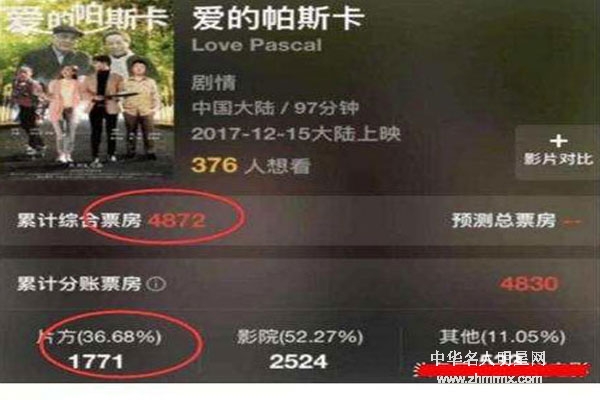
Task: Select the 影院(52.27%) share column
Action: tap(299, 349)
